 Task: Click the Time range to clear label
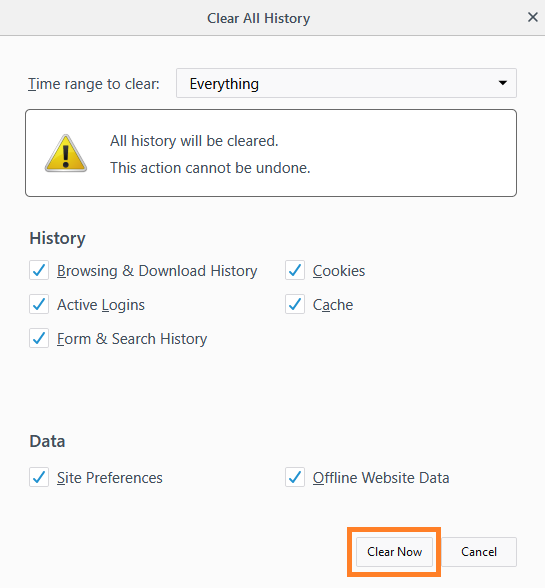click(x=94, y=84)
